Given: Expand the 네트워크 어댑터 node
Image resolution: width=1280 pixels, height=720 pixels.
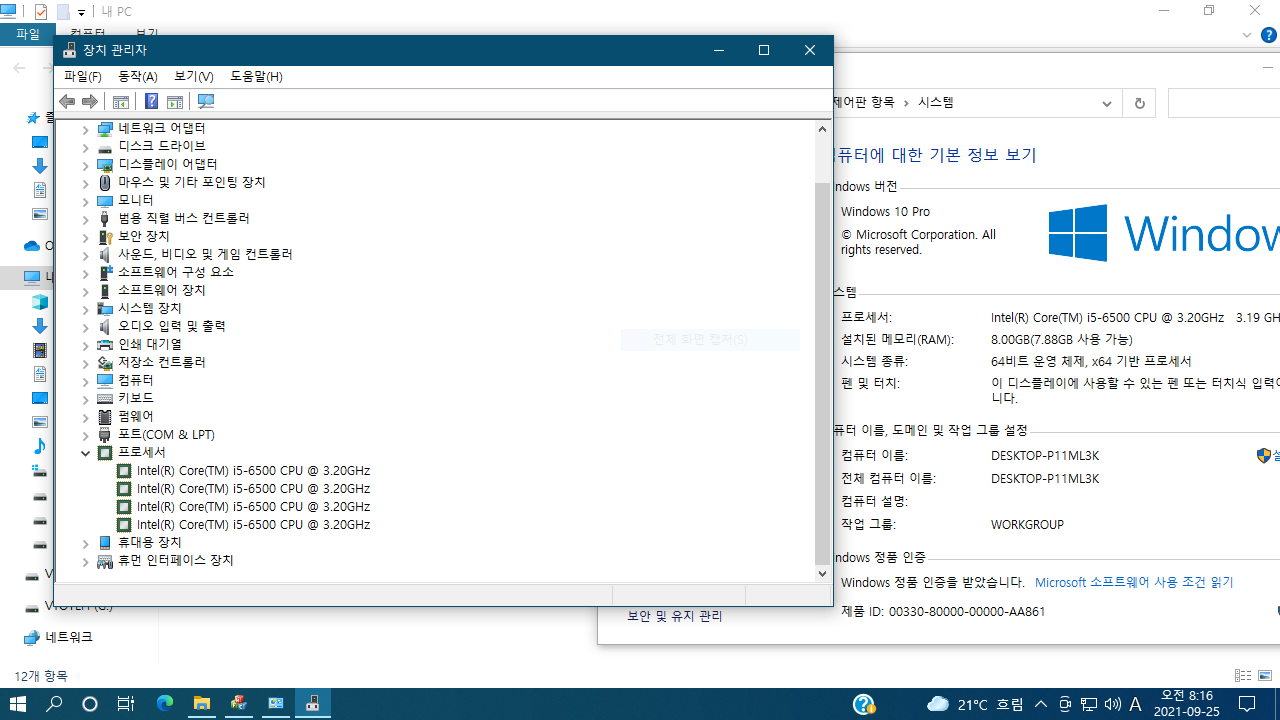Looking at the screenshot, I should click(x=86, y=129).
